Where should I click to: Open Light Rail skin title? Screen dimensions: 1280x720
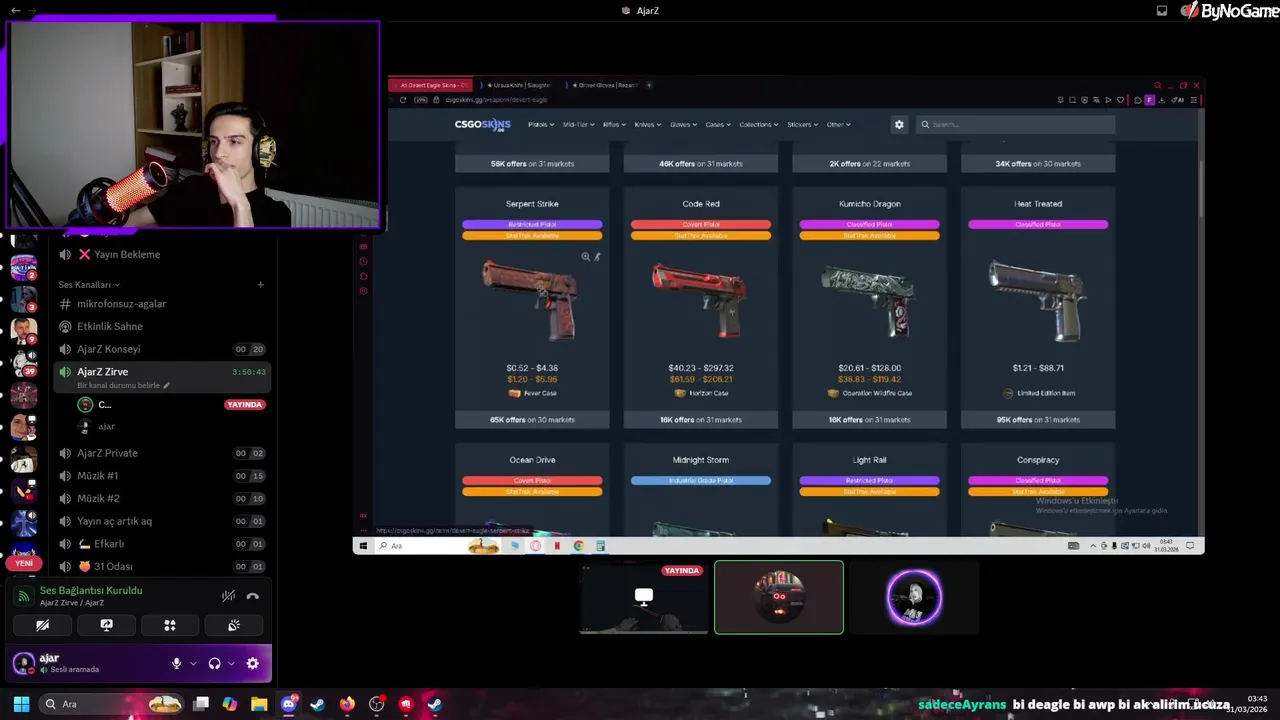tap(870, 460)
